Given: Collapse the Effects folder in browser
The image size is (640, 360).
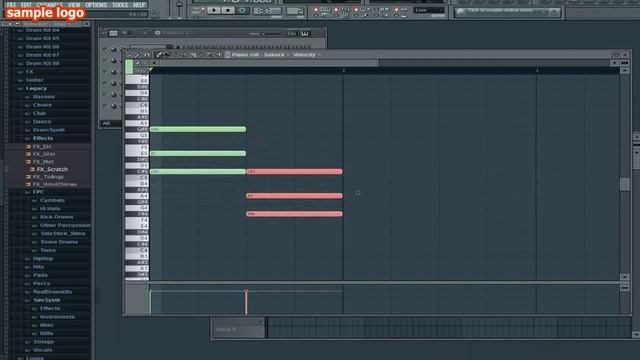Looking at the screenshot, I should (x=42, y=138).
